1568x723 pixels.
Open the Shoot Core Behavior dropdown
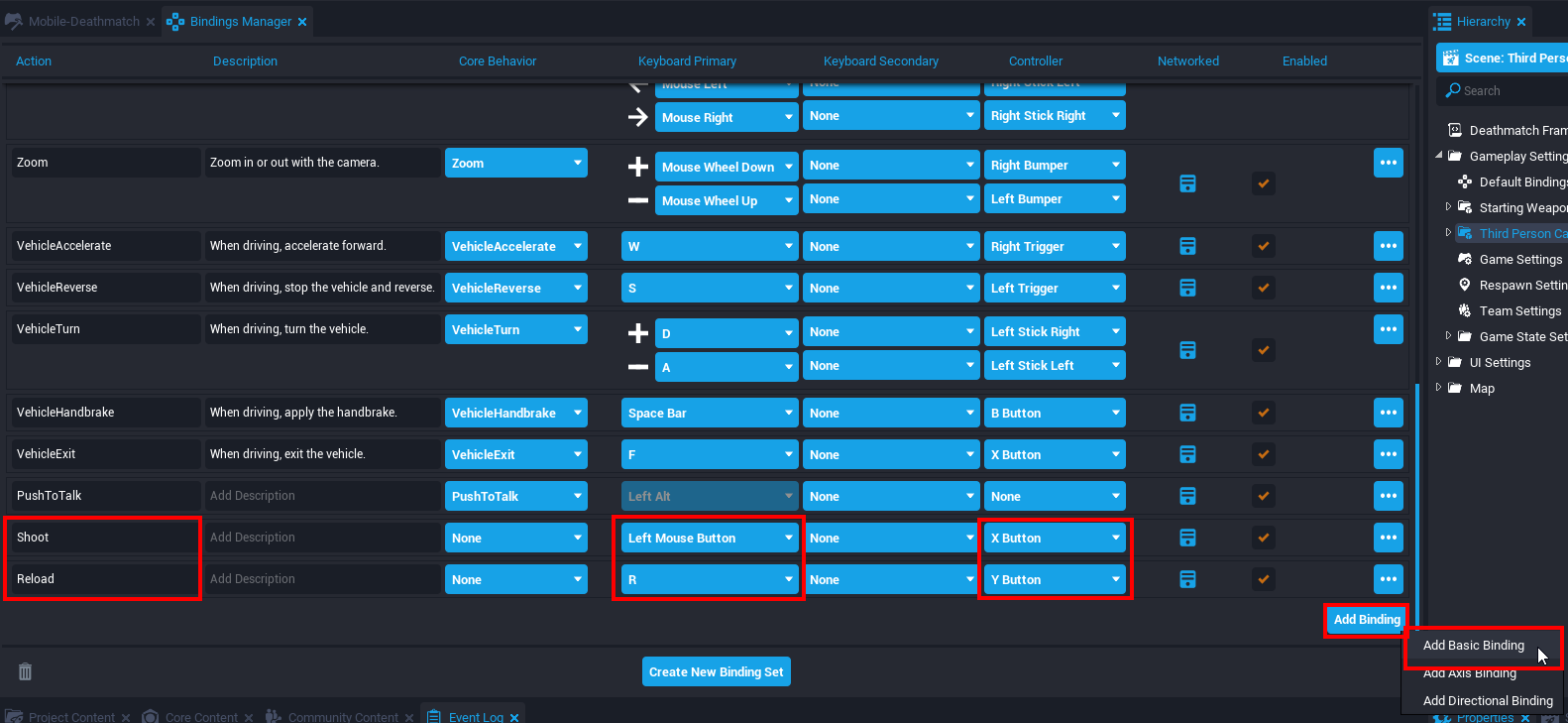point(515,538)
